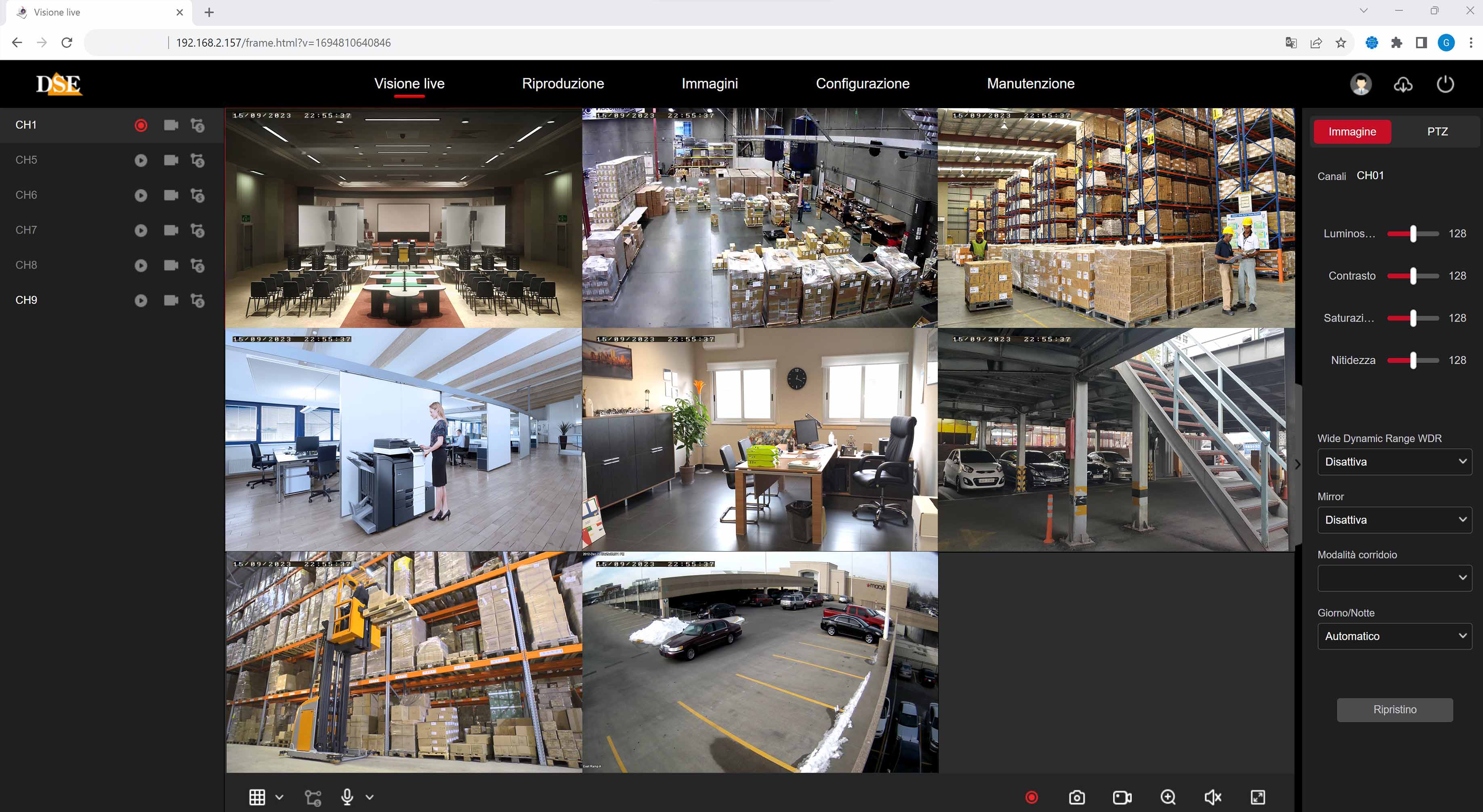Start CH5 live preview play button

pyautogui.click(x=141, y=161)
